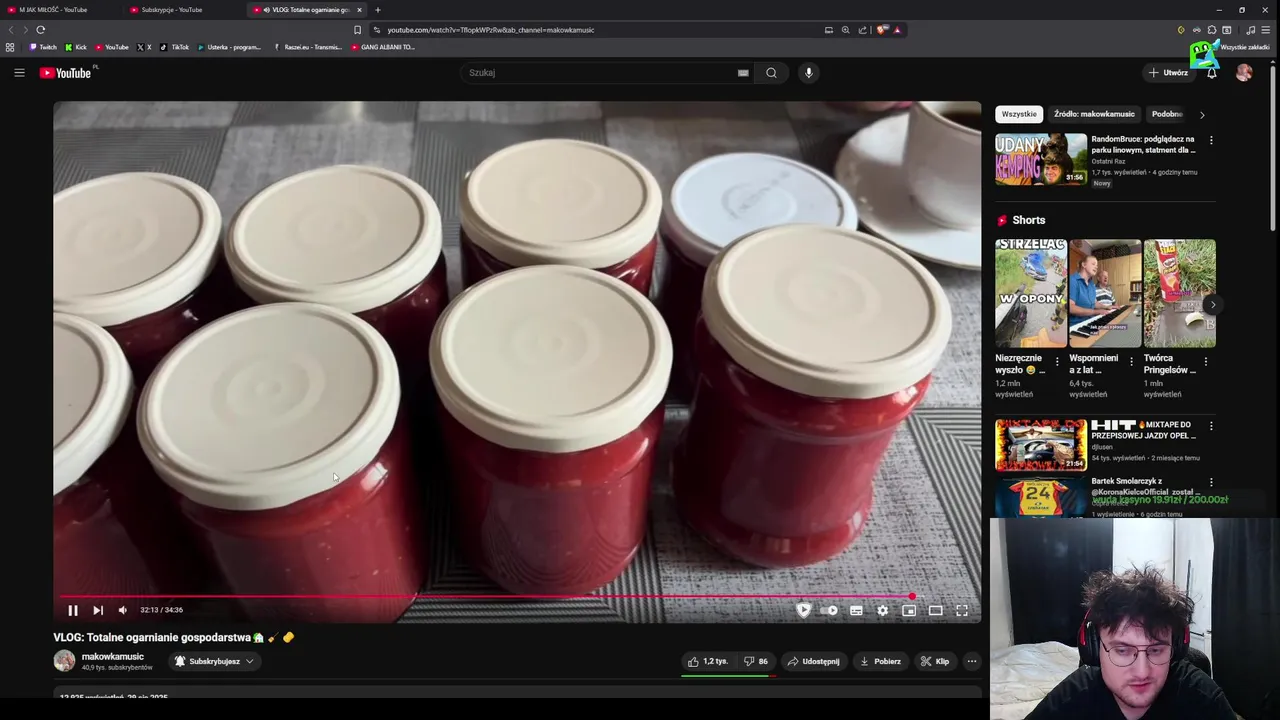Create a clip with the Klip button
1280x720 pixels.
935,661
